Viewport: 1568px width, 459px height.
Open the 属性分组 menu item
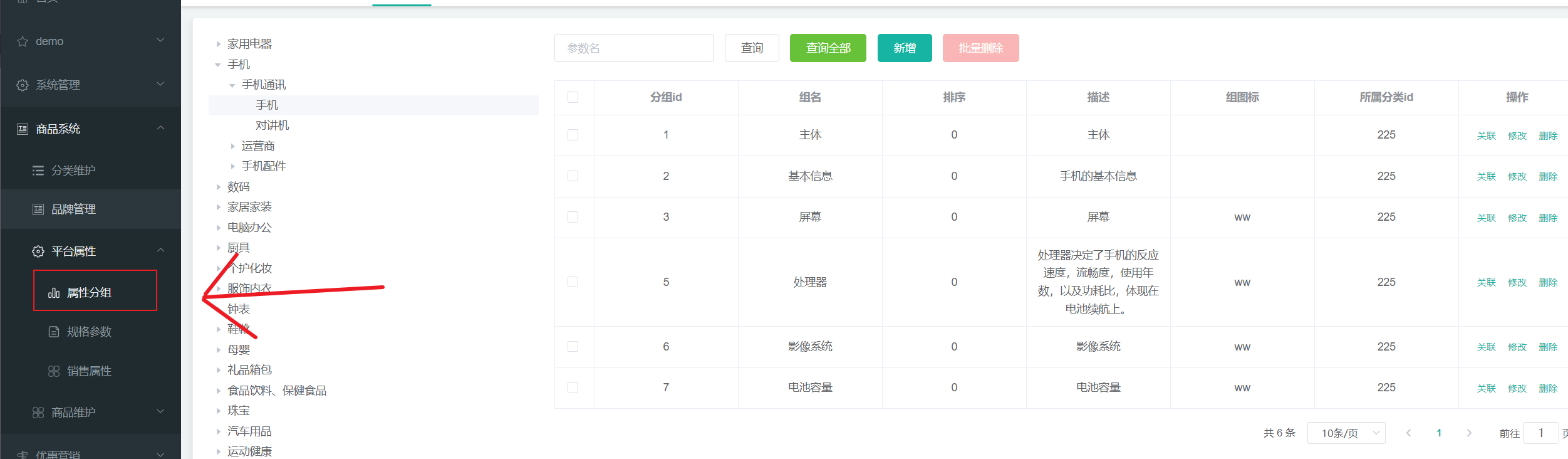(x=91, y=293)
